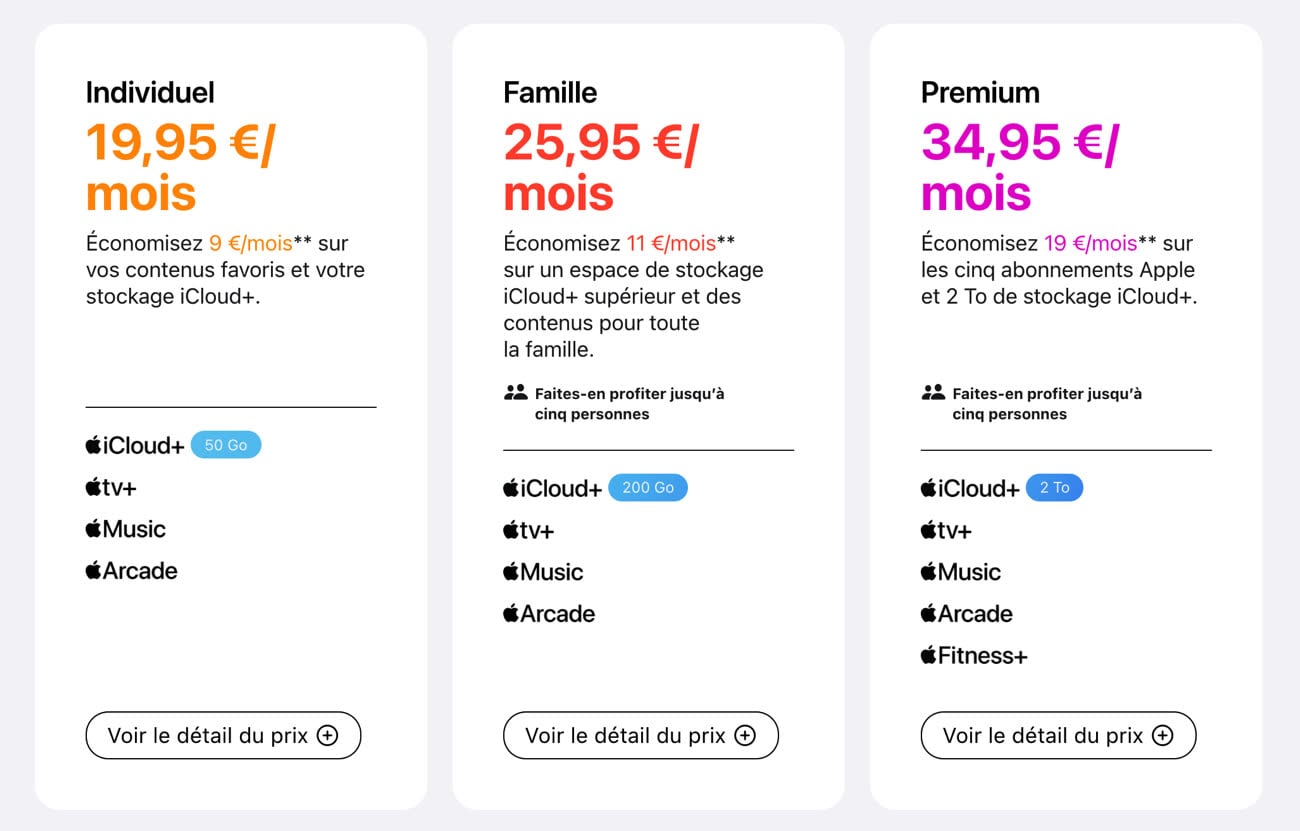
Task: Click the 50 Go storage badge
Action: pyautogui.click(x=225, y=445)
